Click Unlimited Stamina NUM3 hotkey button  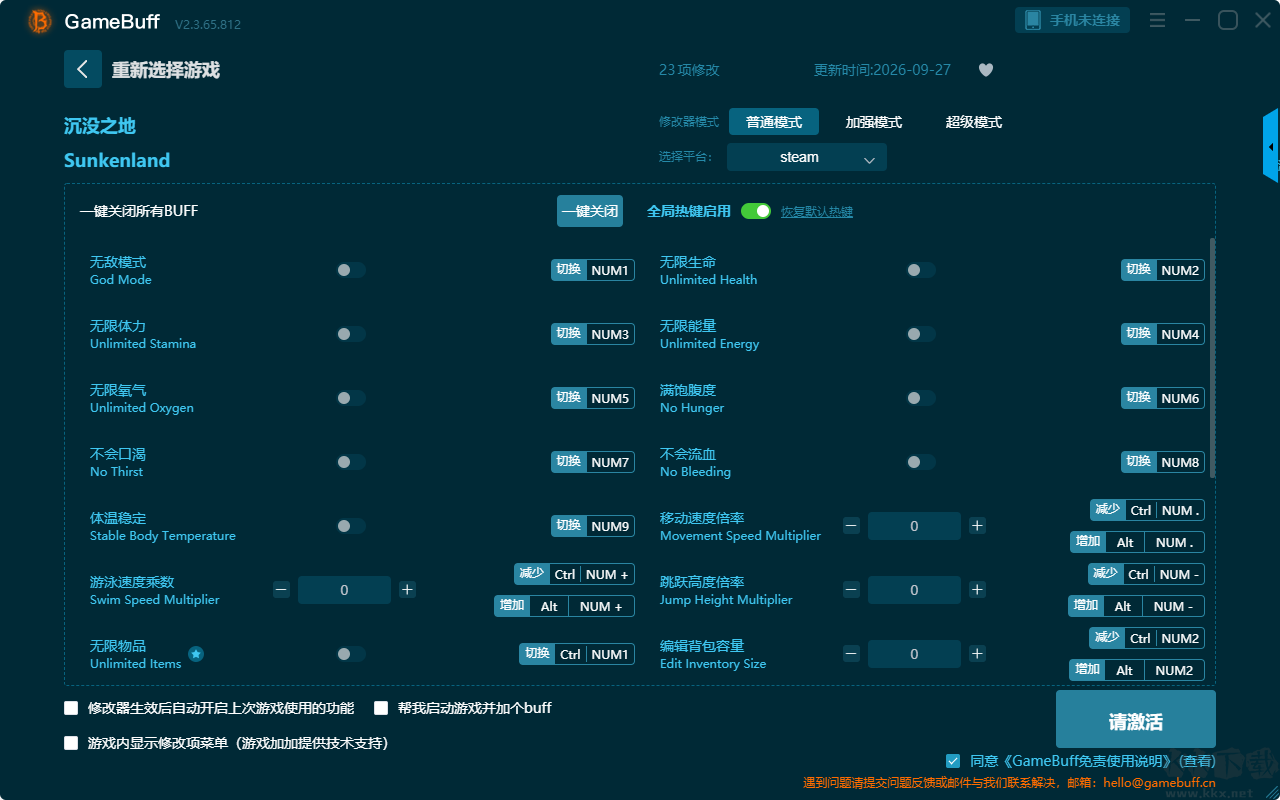click(593, 334)
